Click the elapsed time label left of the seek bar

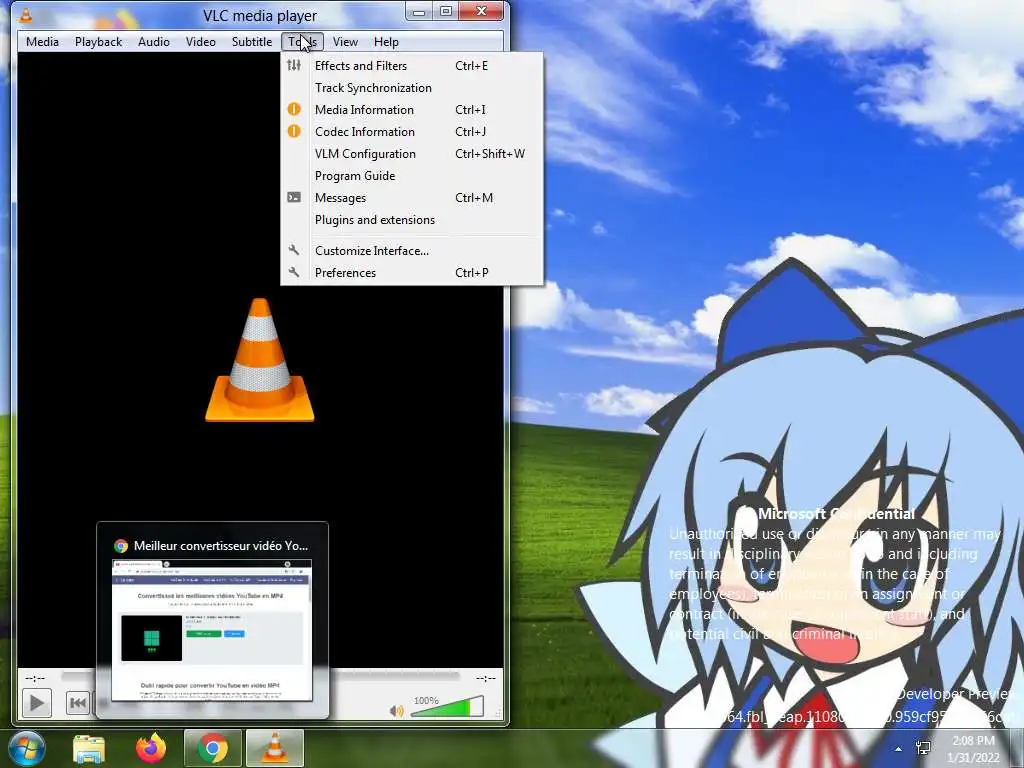point(35,678)
